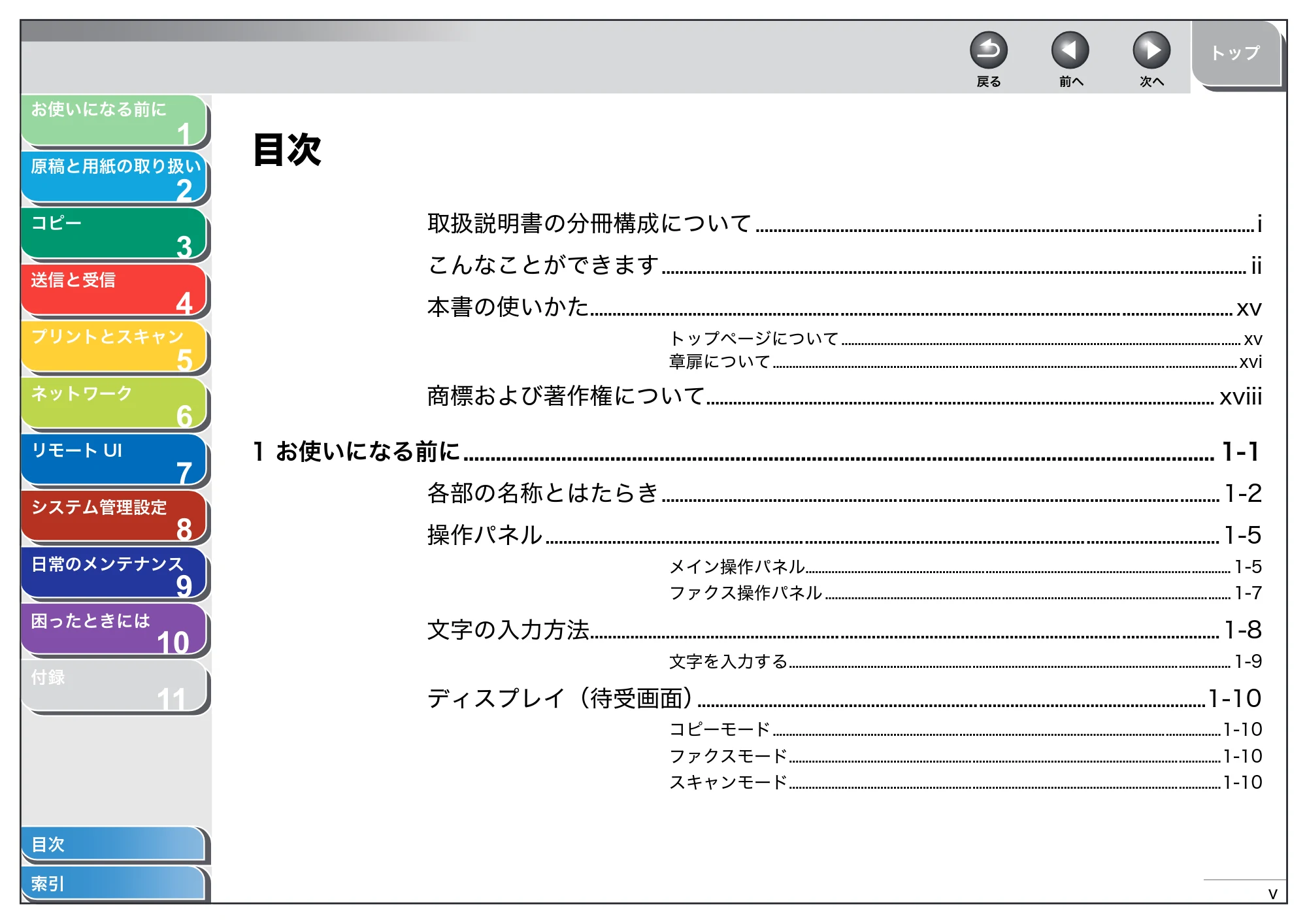Click the 前へ previous page icon
This screenshot has height=924, width=1307.
[1070, 50]
